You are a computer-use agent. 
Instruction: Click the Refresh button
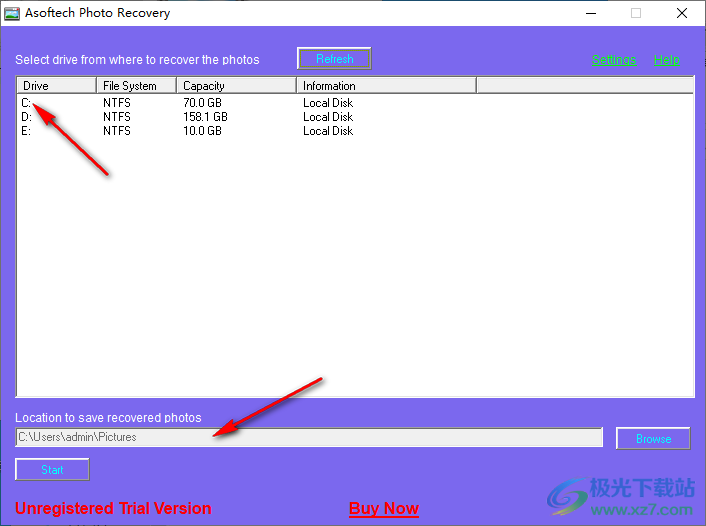(x=334, y=59)
